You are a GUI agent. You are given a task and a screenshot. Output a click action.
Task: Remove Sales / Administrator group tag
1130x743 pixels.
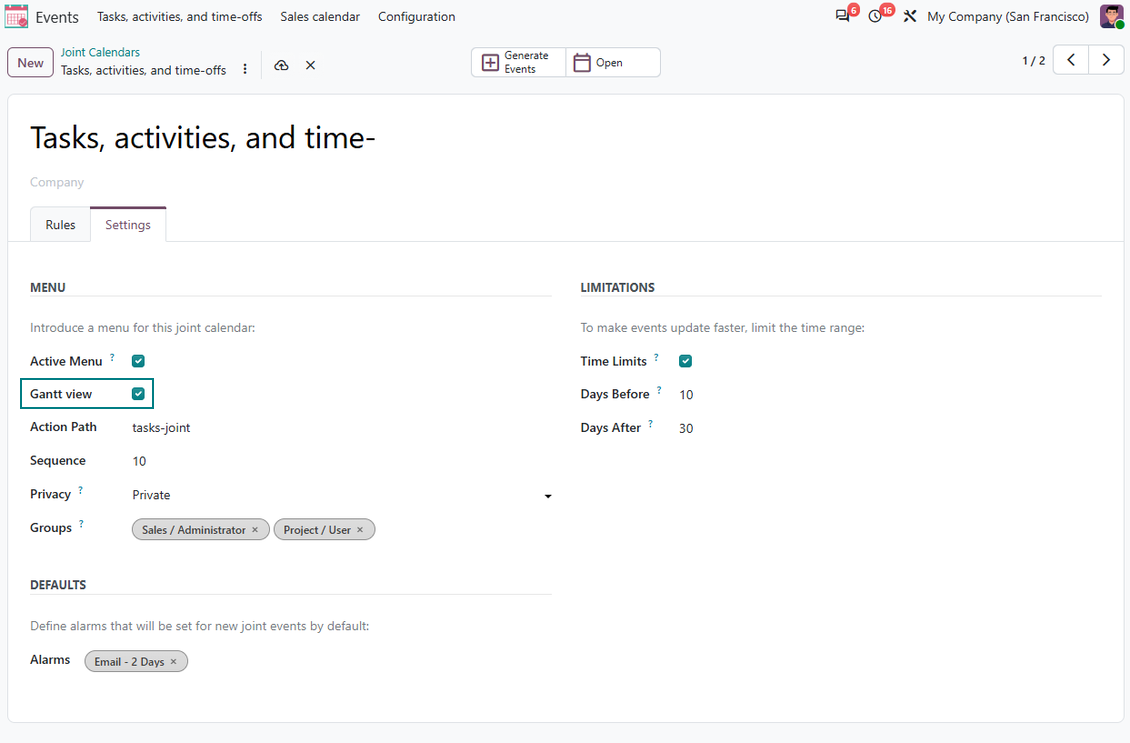click(255, 530)
